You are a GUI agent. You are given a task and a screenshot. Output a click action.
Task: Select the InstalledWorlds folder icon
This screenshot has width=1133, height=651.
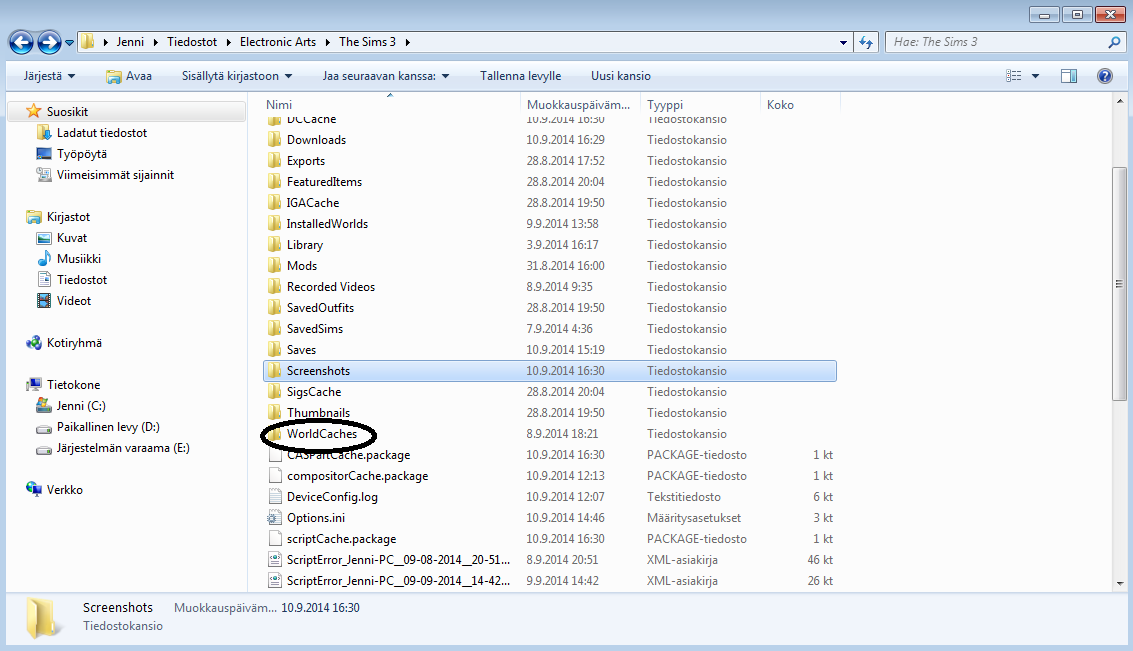pyautogui.click(x=274, y=223)
